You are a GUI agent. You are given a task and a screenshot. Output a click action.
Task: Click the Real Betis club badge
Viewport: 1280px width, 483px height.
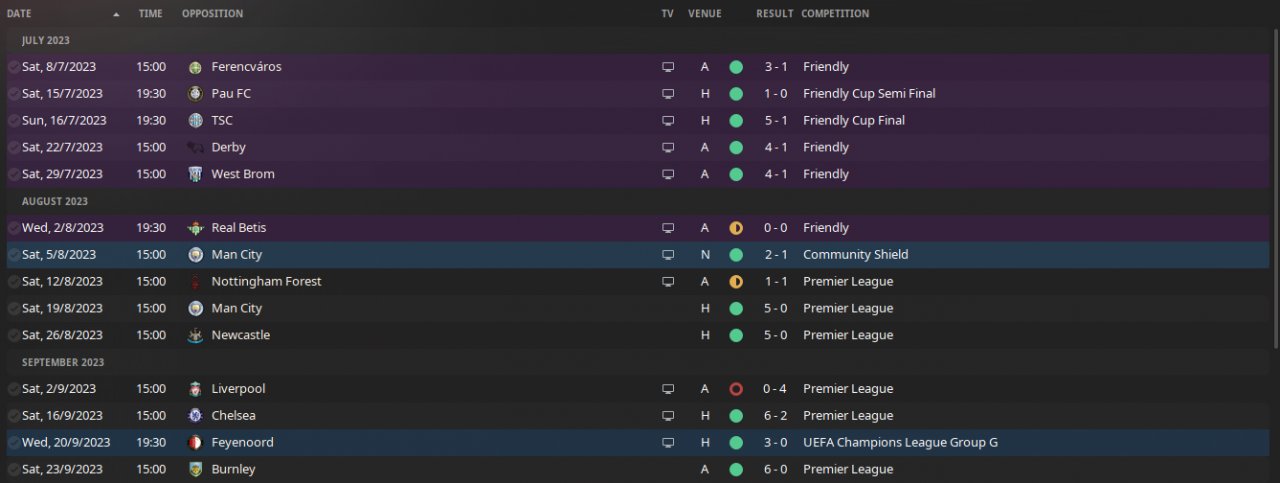195,228
